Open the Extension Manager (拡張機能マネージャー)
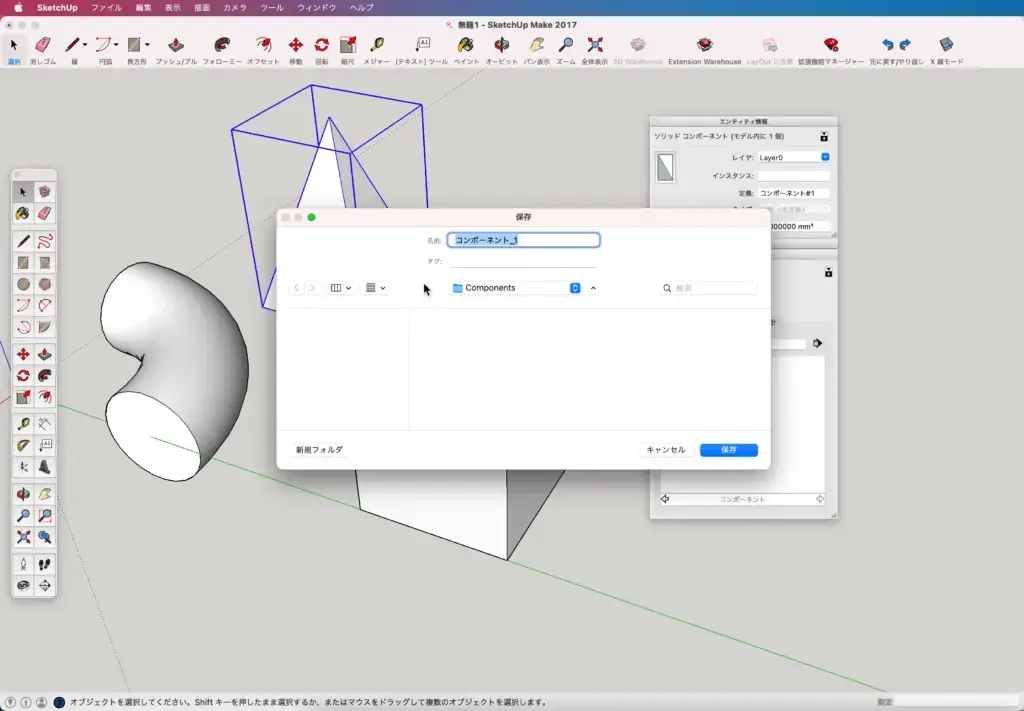The width and height of the screenshot is (1024, 711). click(831, 44)
